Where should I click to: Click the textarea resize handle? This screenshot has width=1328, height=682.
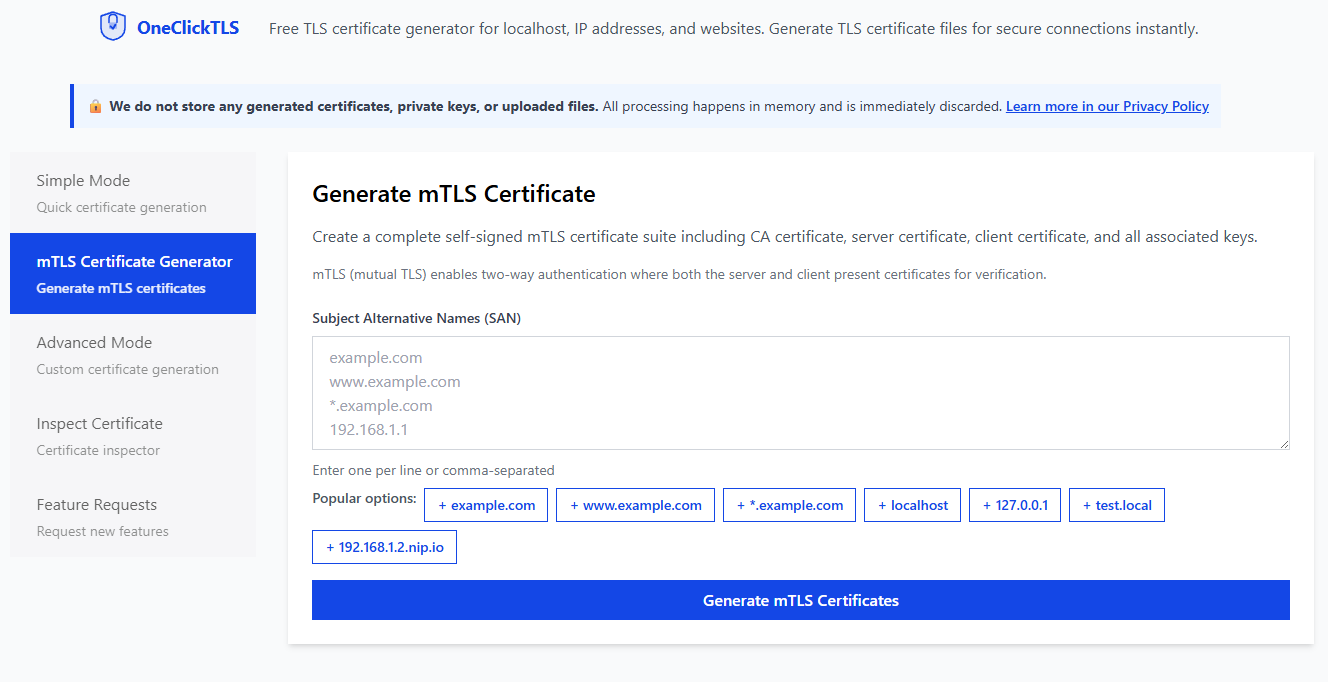(x=1286, y=445)
